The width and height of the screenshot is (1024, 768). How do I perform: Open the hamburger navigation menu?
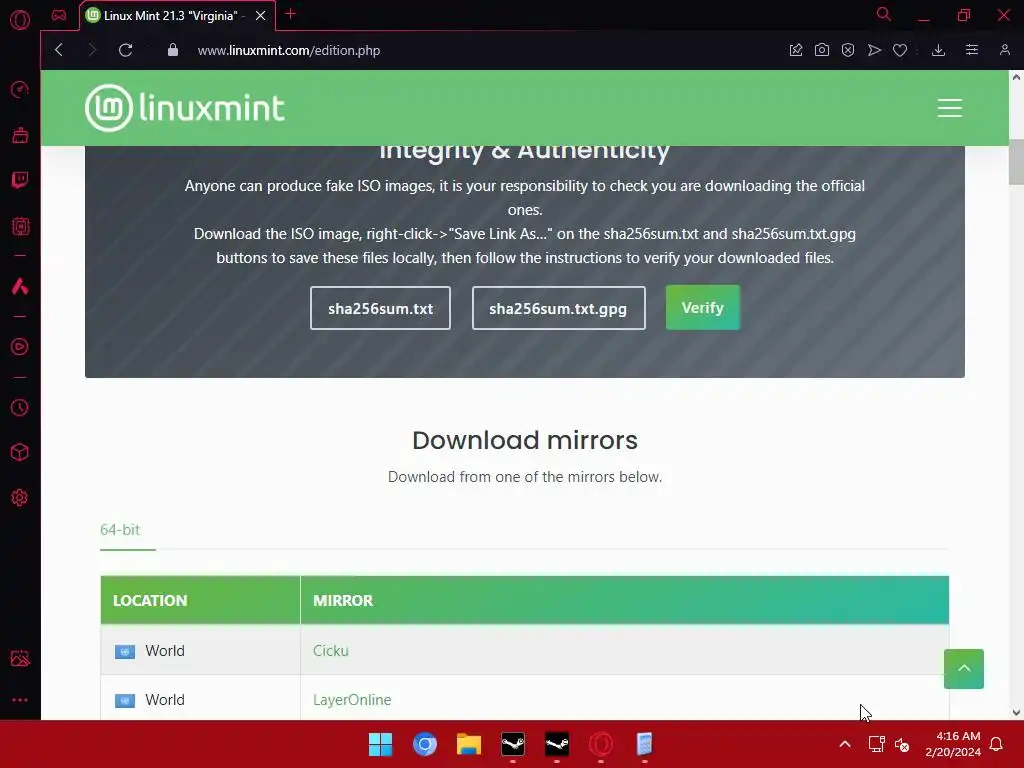950,108
